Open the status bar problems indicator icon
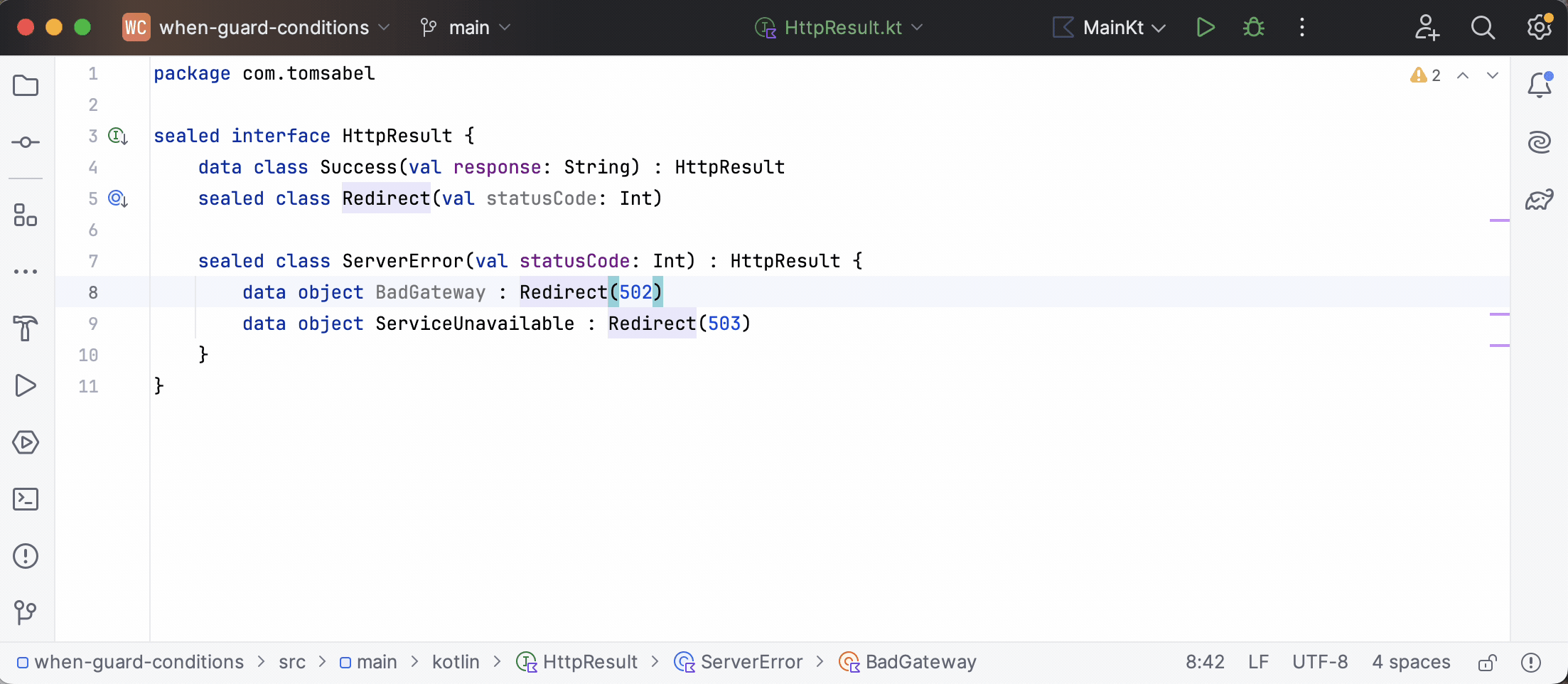 (x=1531, y=663)
